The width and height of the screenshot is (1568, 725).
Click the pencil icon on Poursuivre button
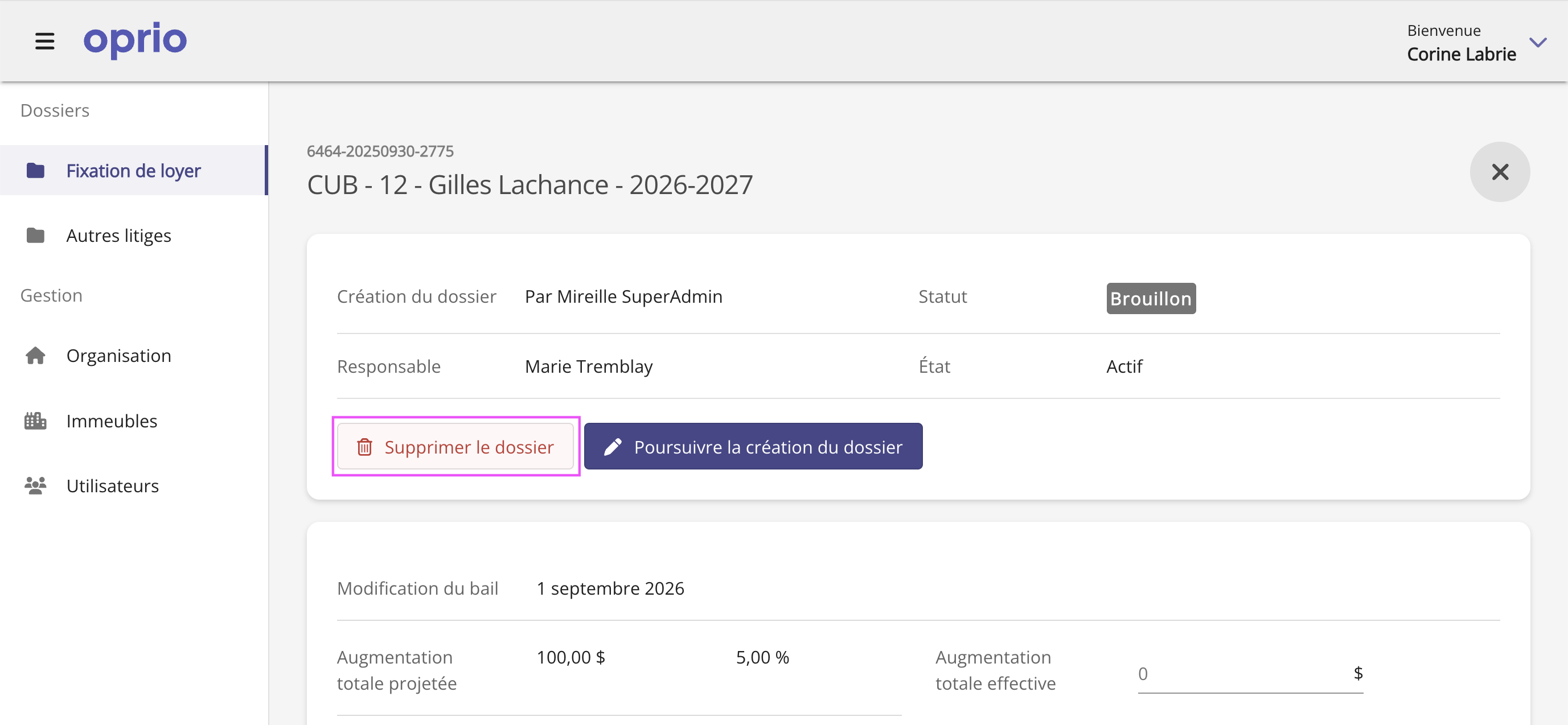613,447
